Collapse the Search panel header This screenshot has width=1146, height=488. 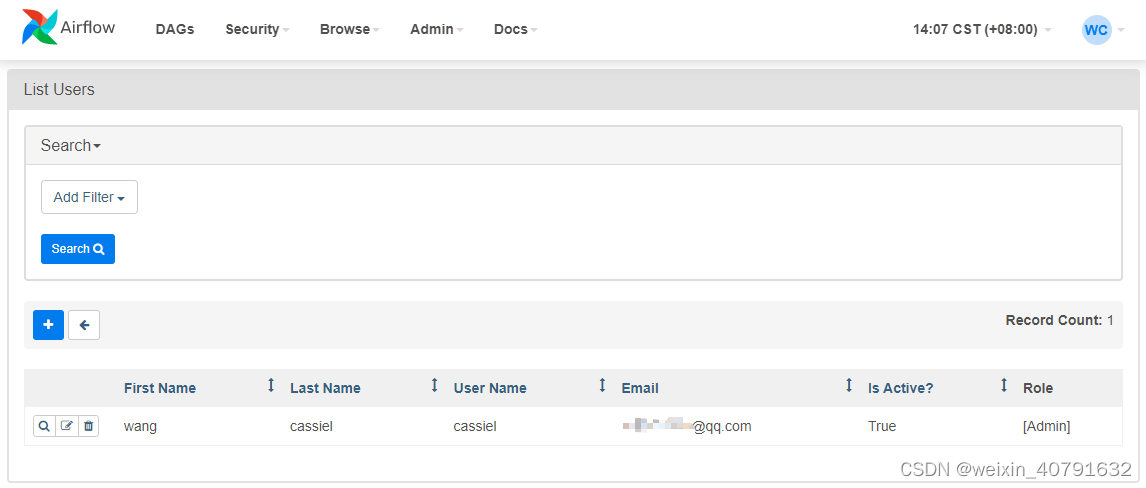(x=70, y=145)
